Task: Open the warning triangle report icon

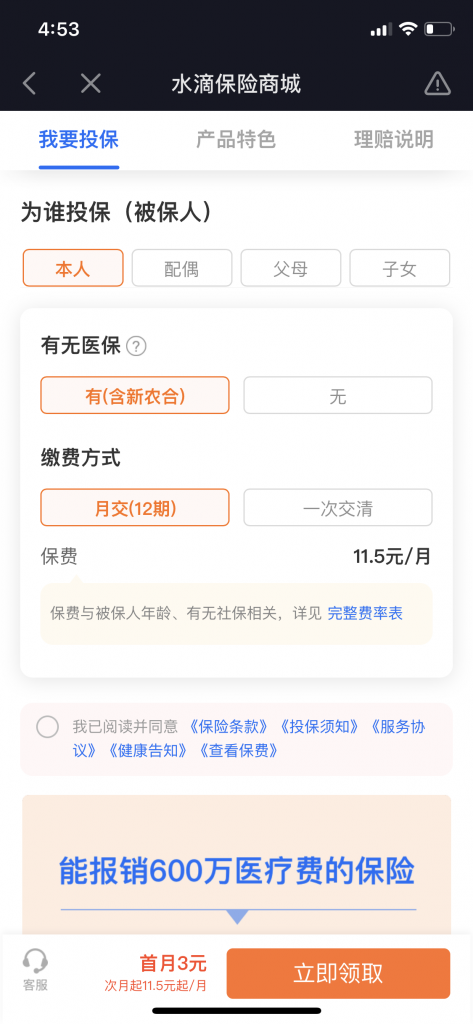Action: pos(437,84)
